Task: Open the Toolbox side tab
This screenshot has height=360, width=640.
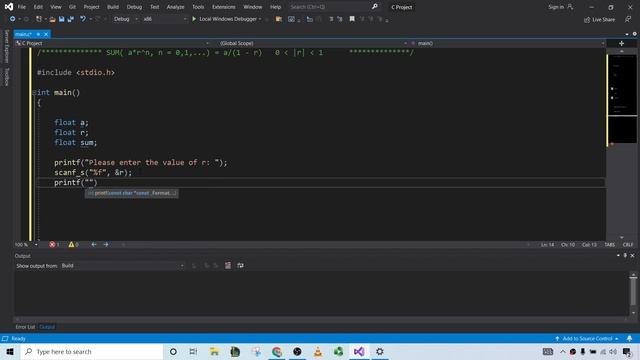Action: (6, 77)
